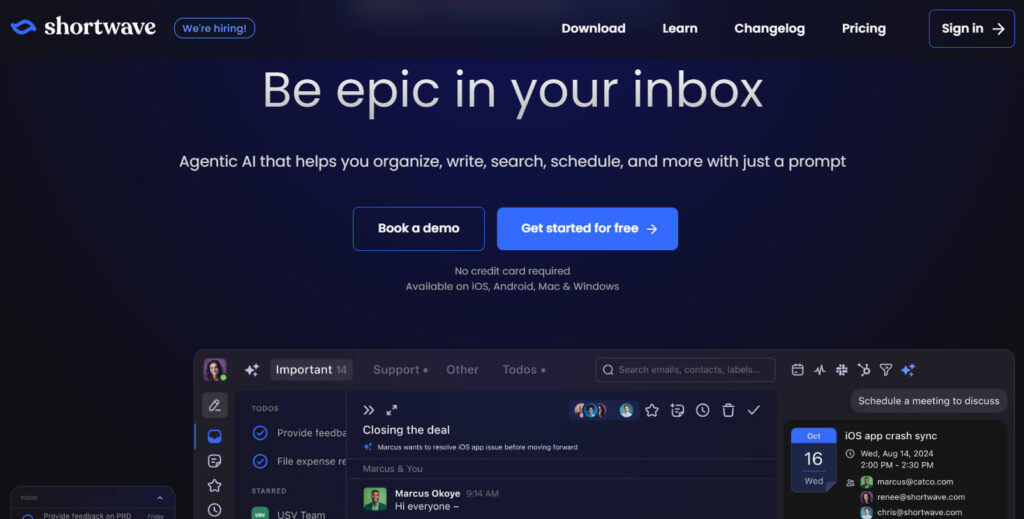Switch to the Support tab
The image size is (1024, 519).
tap(400, 370)
